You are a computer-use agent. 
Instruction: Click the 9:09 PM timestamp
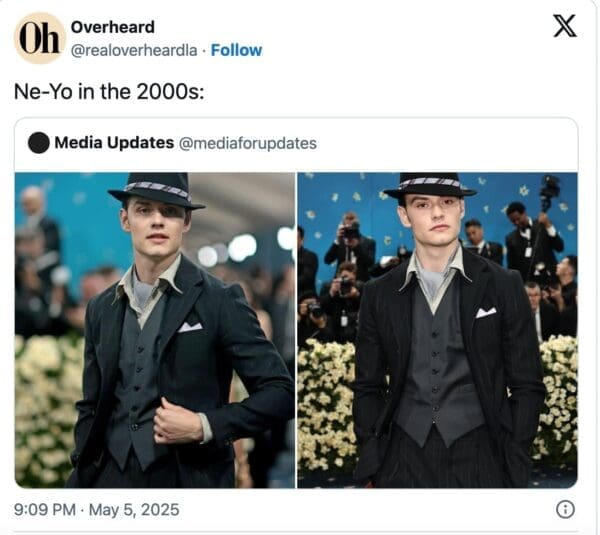[x=45, y=509]
